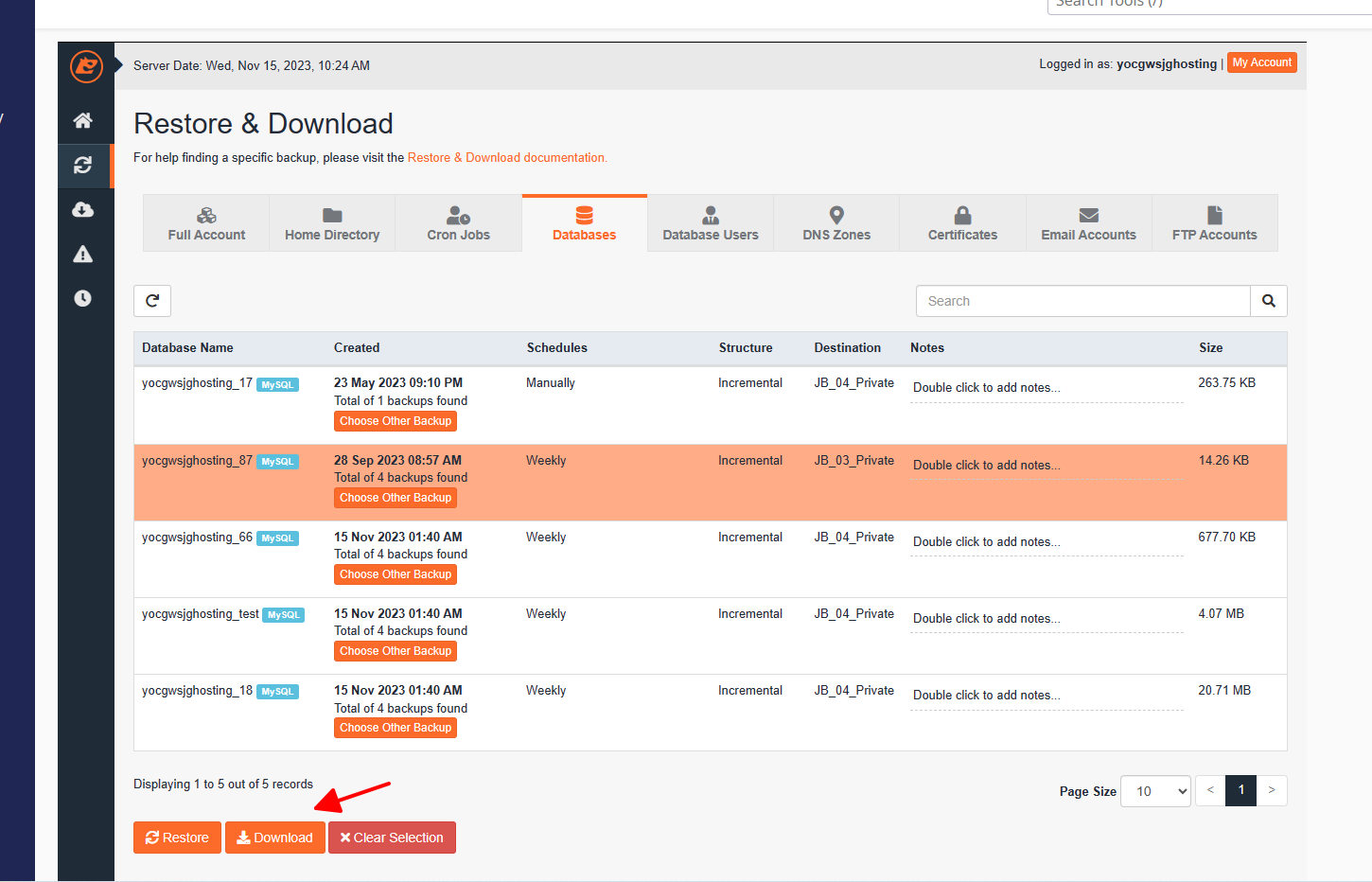The image size is (1372, 882).
Task: Click the MySQL badge for yocgwsjghosting_test
Action: [284, 615]
